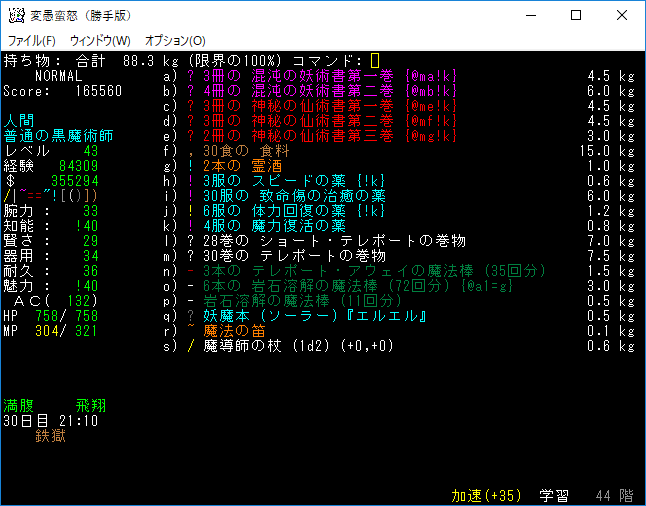Viewport: 646px width, 506px height.
Task: Click the potion symbol for 霊酒
Action: 191,166
